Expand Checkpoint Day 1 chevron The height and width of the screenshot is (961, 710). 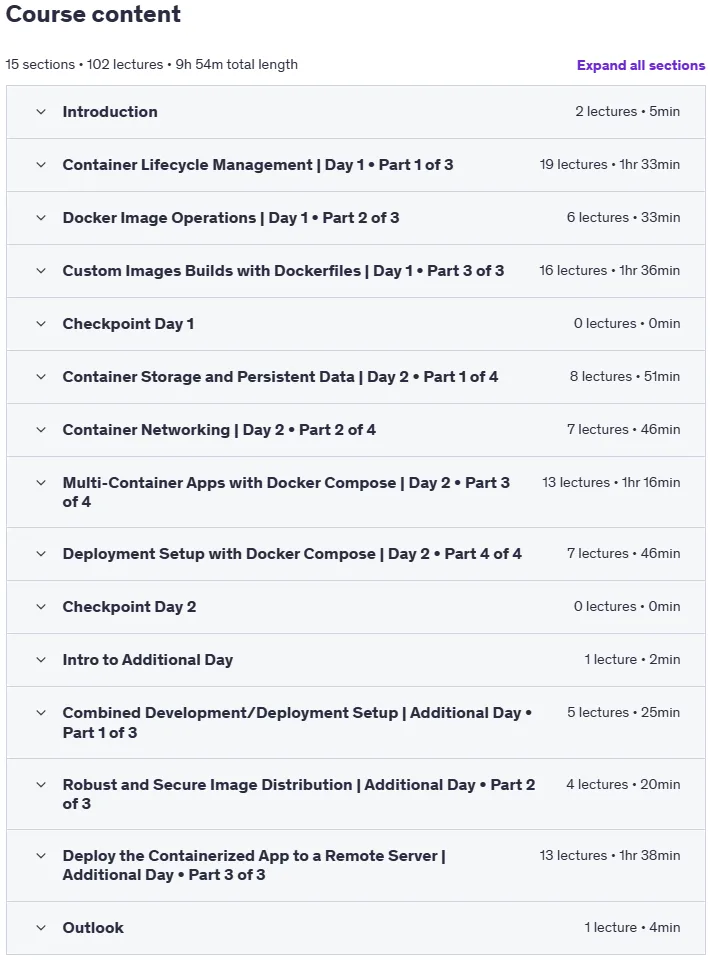41,324
